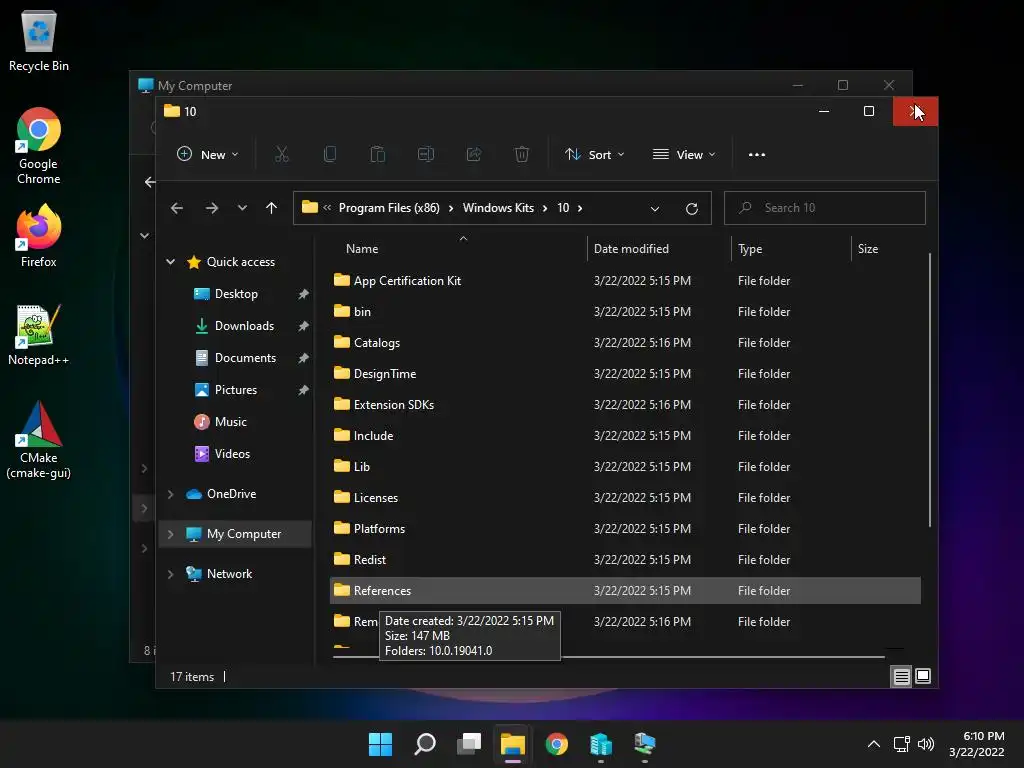This screenshot has width=1024, height=768.
Task: Open the Windows Start menu
Action: (x=380, y=744)
